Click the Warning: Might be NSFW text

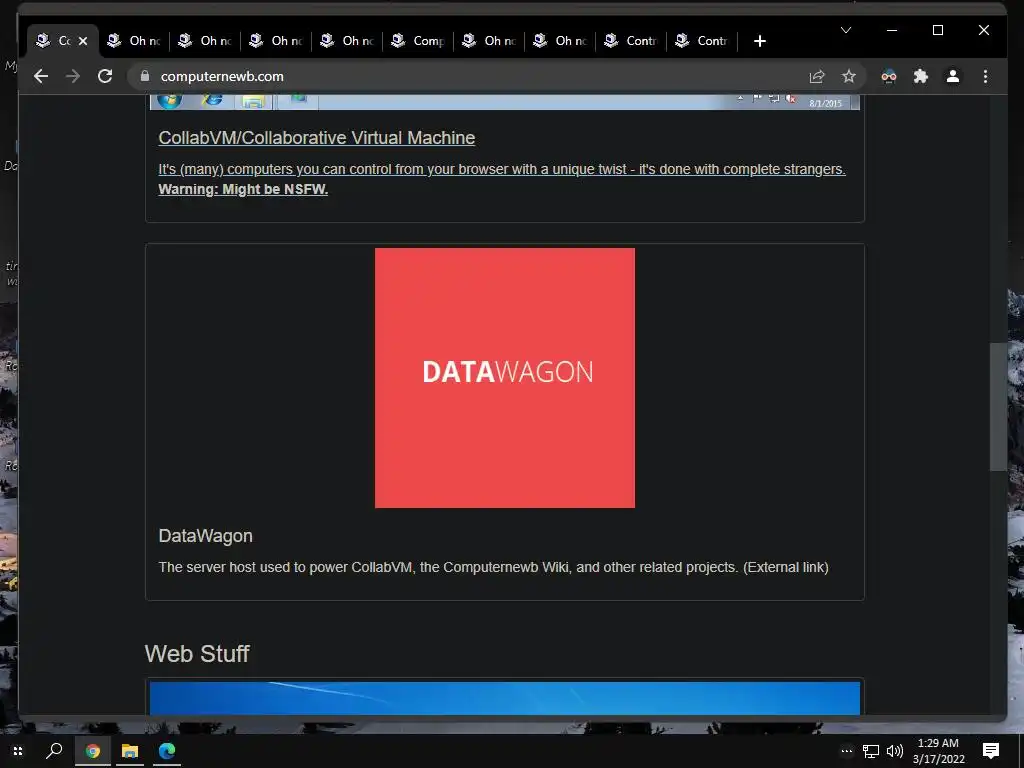pyautogui.click(x=243, y=189)
